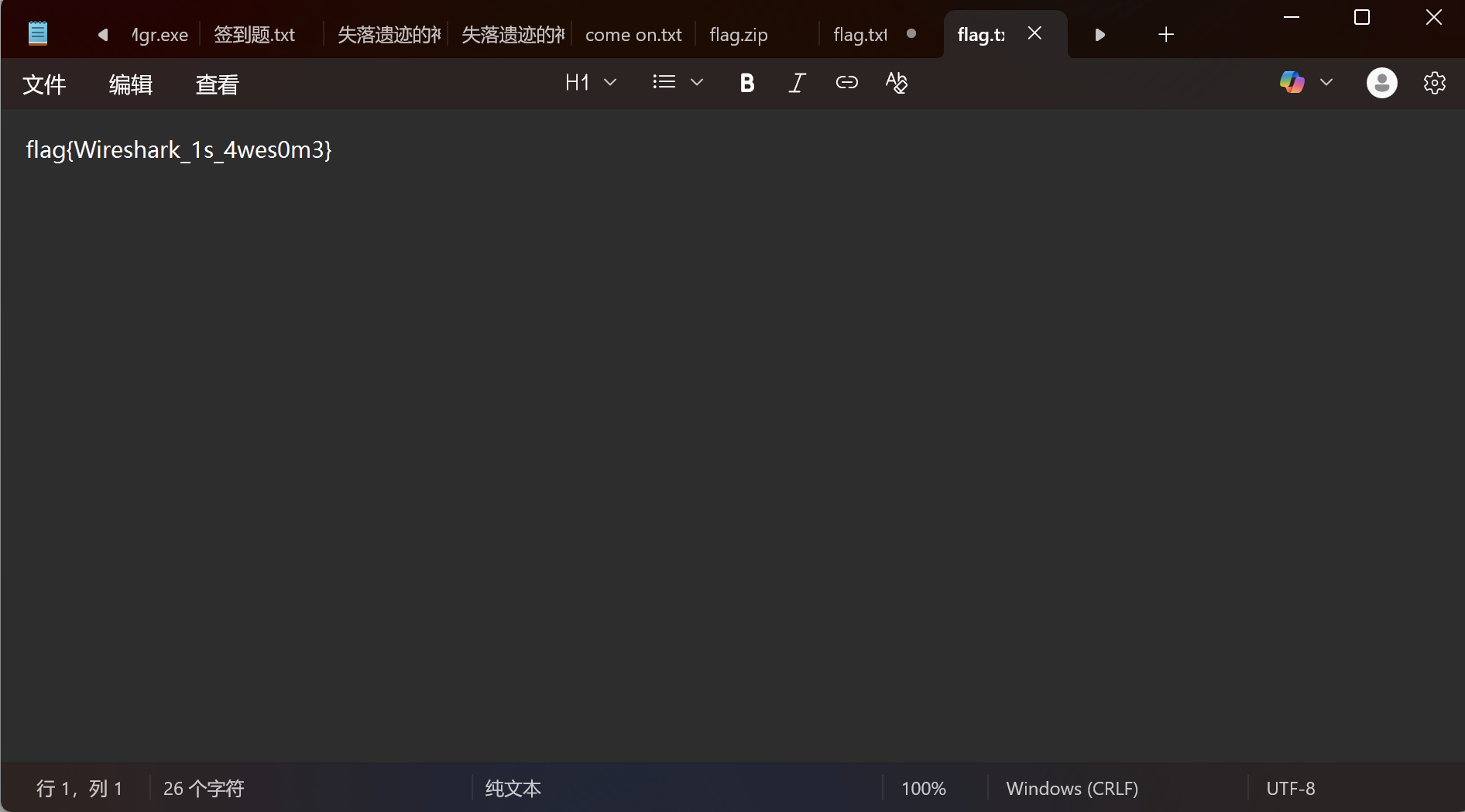Image resolution: width=1465 pixels, height=812 pixels.
Task: Switch to the Mgr.exe tab
Action: coord(160,35)
